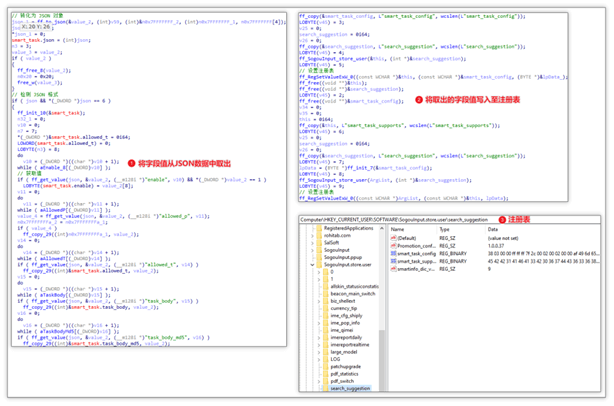
Task: Select the biz_shellext tree key
Action: (x=343, y=301)
